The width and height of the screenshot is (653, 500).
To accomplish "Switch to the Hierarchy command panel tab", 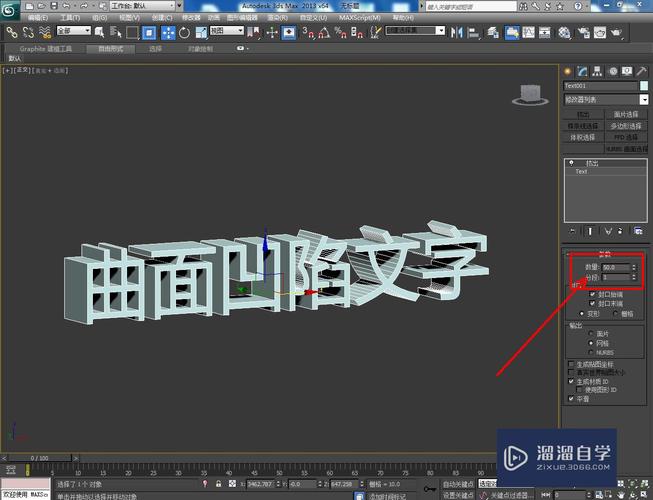I will (x=597, y=71).
